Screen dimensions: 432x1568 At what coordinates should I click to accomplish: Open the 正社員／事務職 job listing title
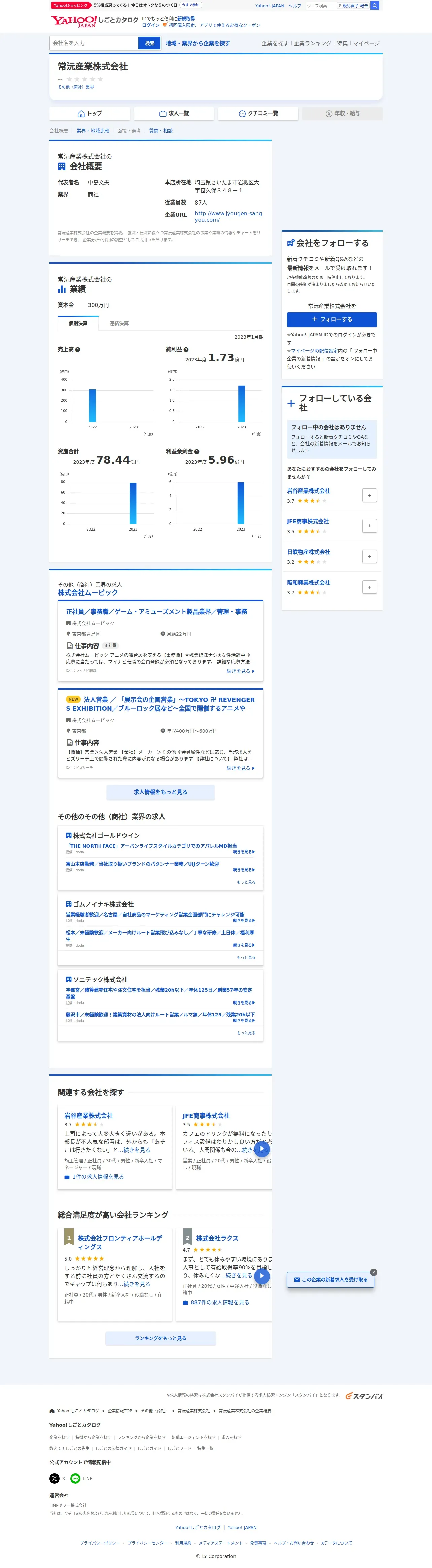[x=156, y=612]
